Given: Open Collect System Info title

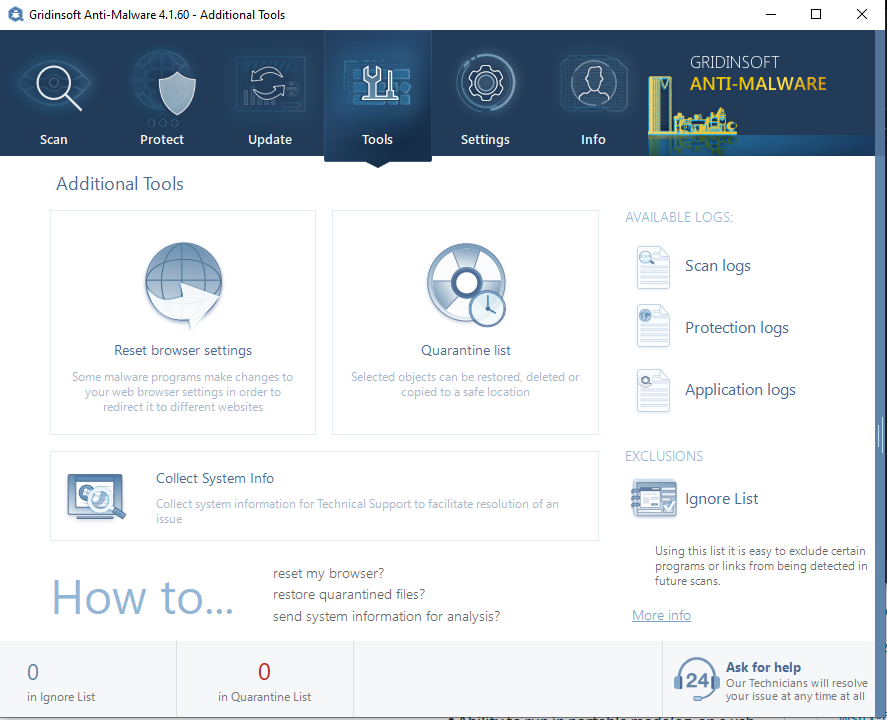Looking at the screenshot, I should coord(215,478).
